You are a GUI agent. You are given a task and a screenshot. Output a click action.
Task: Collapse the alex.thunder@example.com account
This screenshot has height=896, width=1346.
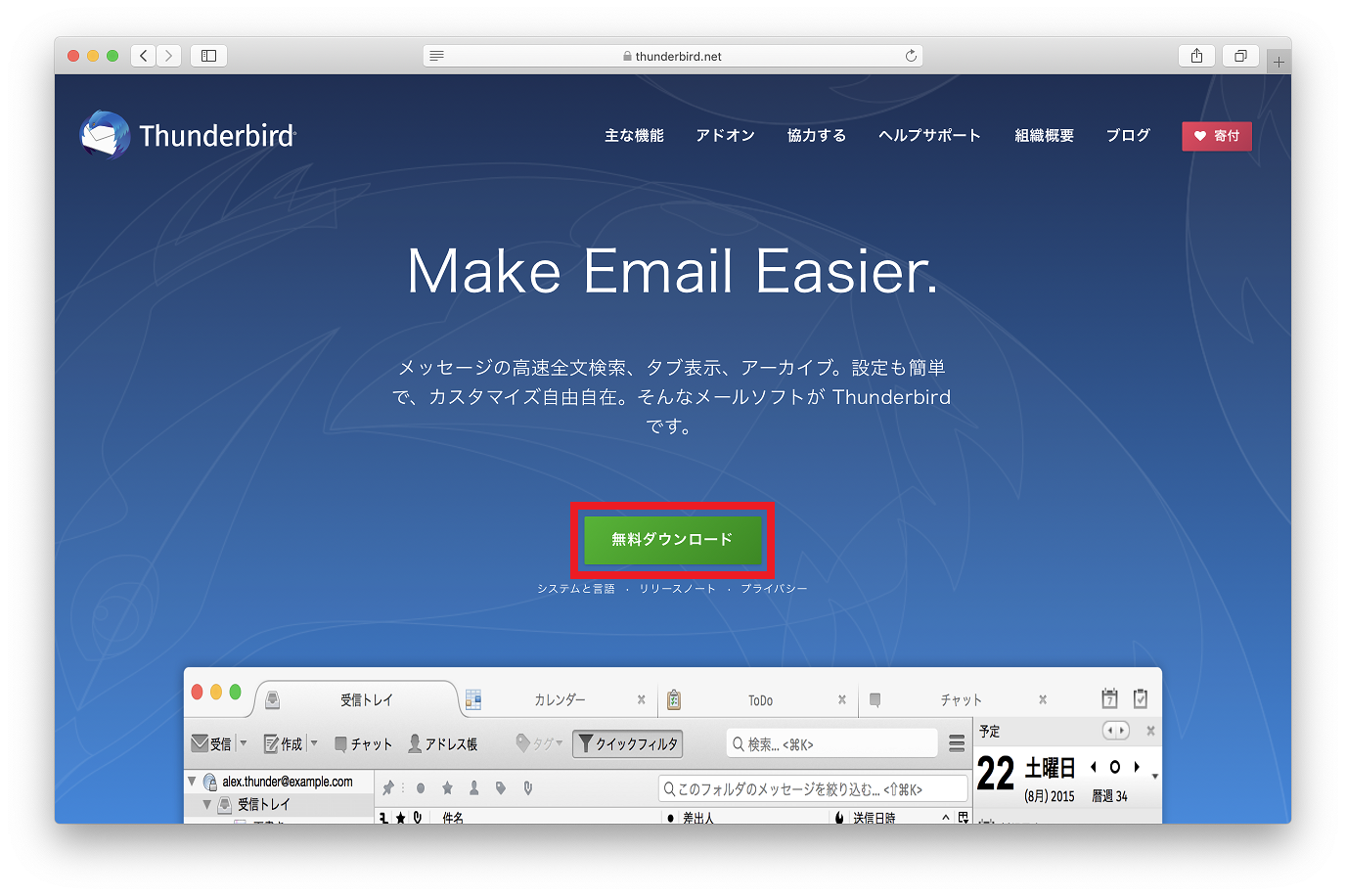[192, 782]
